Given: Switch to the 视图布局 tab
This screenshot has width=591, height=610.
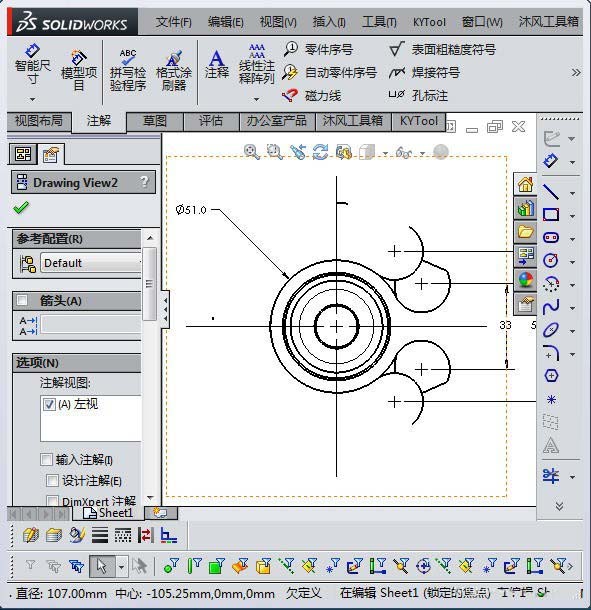Looking at the screenshot, I should [x=39, y=121].
